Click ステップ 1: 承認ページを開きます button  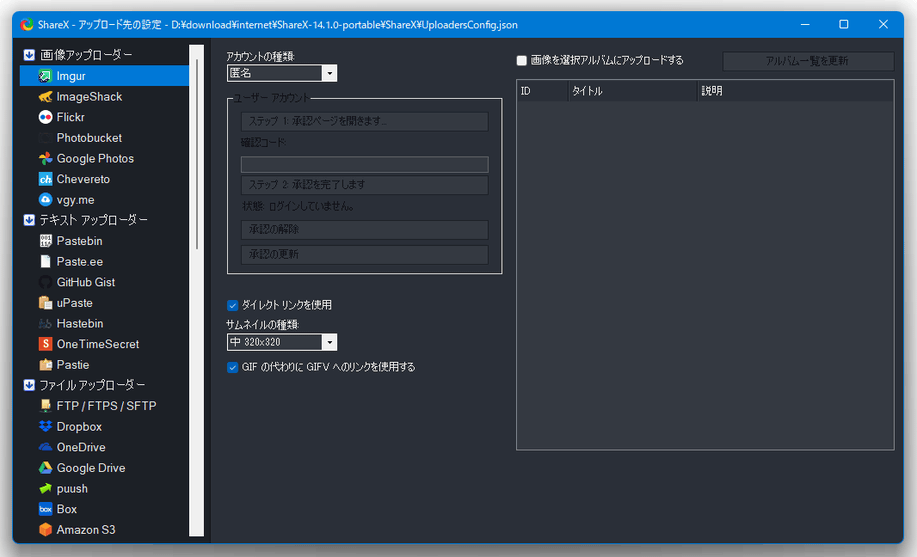[x=364, y=121]
